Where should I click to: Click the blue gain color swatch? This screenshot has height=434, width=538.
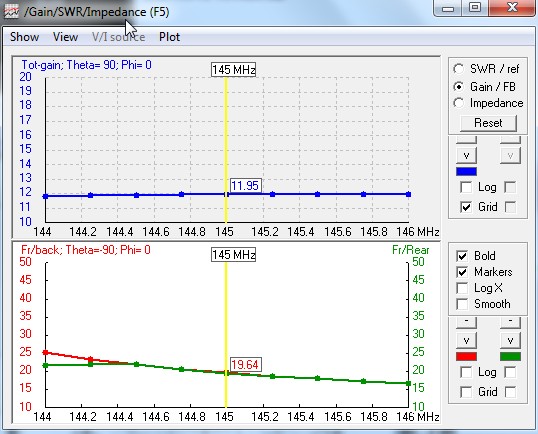[x=466, y=172]
